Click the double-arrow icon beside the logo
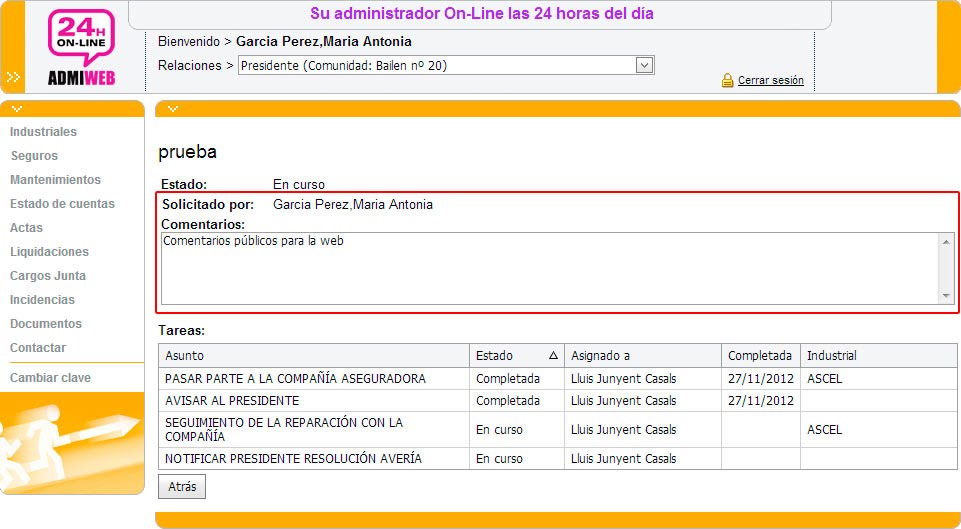Viewport: 961px width, 529px height. point(13,77)
